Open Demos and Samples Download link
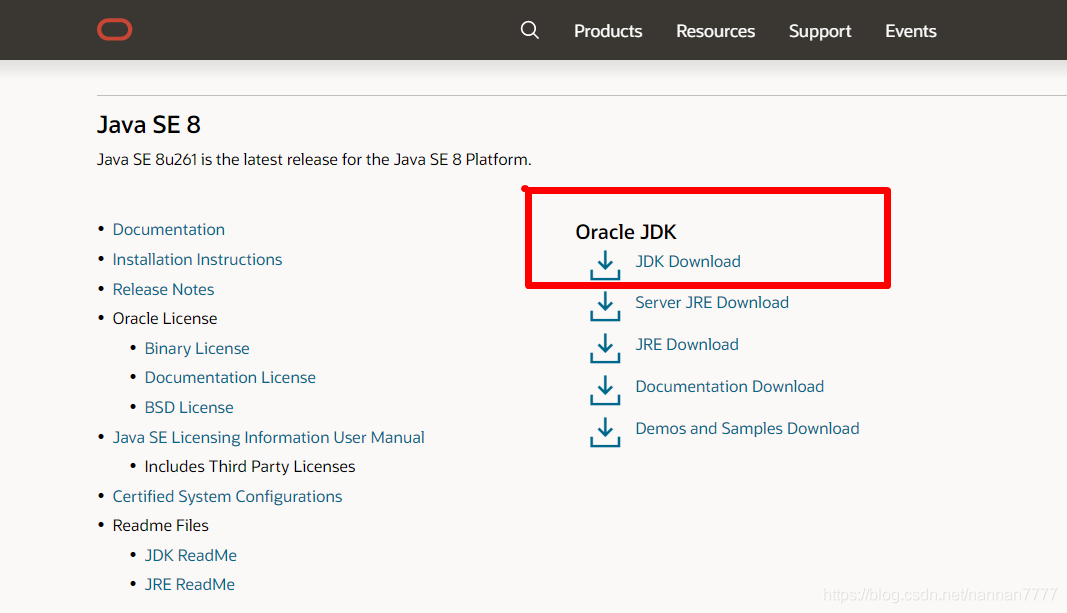Image resolution: width=1067 pixels, height=613 pixels. tap(747, 429)
